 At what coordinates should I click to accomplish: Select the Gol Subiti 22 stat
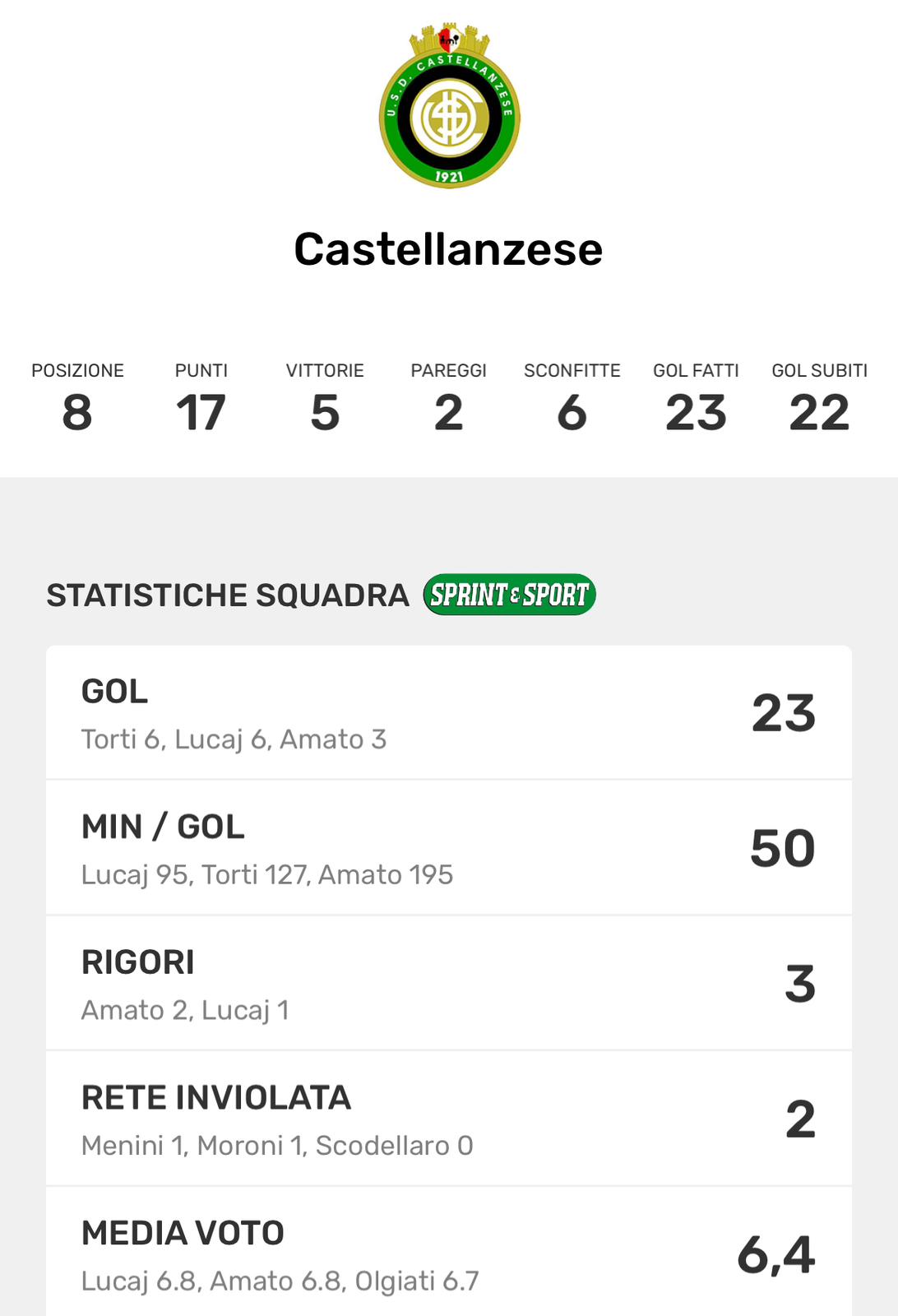click(x=819, y=399)
